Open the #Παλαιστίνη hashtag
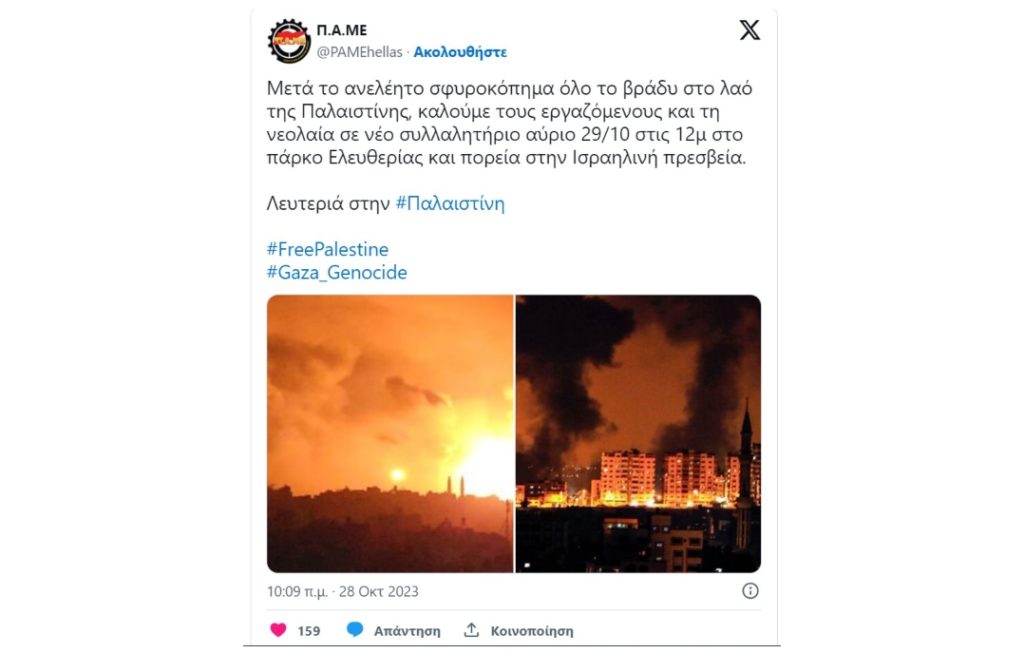The width and height of the screenshot is (1024, 653). 450,204
